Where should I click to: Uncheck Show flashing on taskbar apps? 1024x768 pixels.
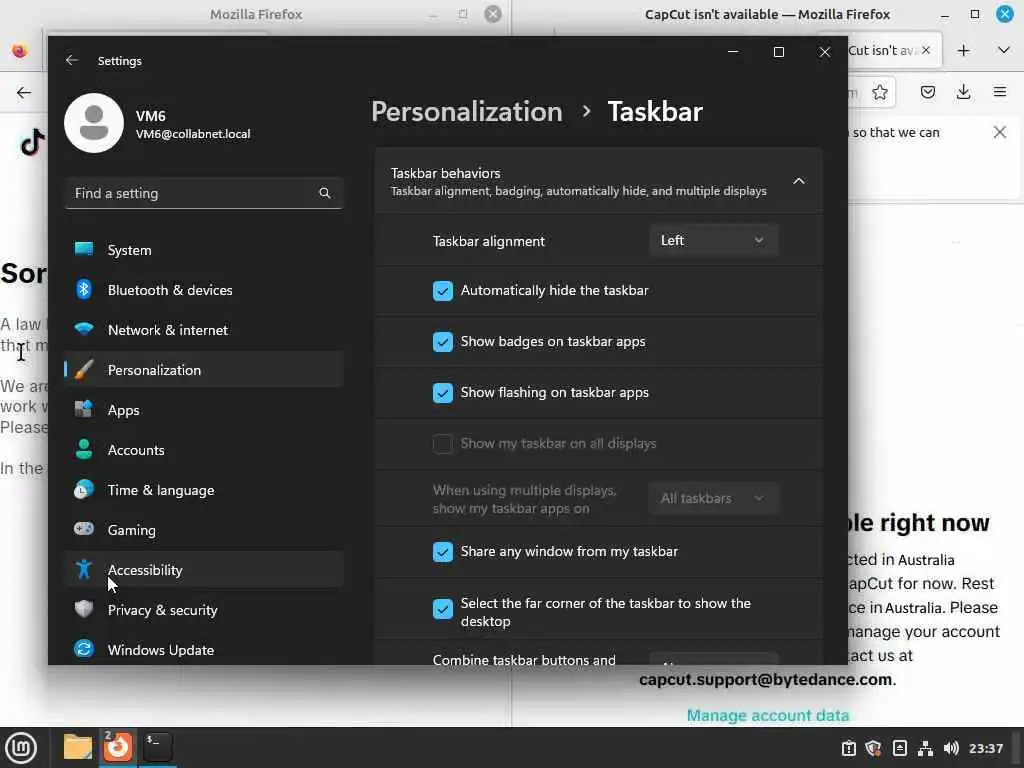pyautogui.click(x=443, y=392)
